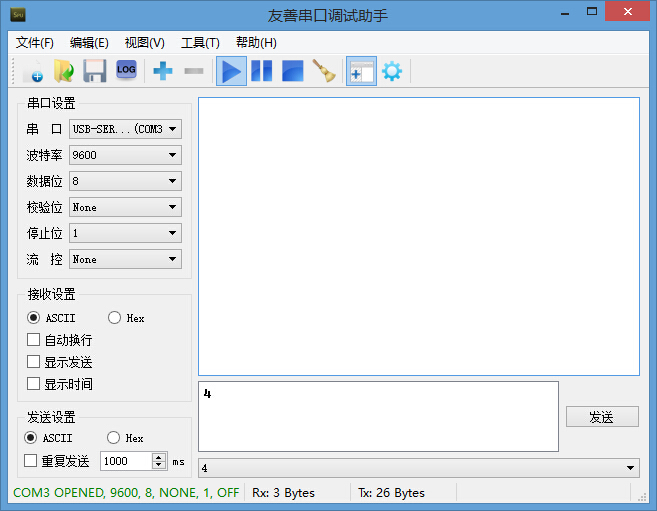
Task: Decrease the repeat interval with down arrow
Action: pos(158,465)
